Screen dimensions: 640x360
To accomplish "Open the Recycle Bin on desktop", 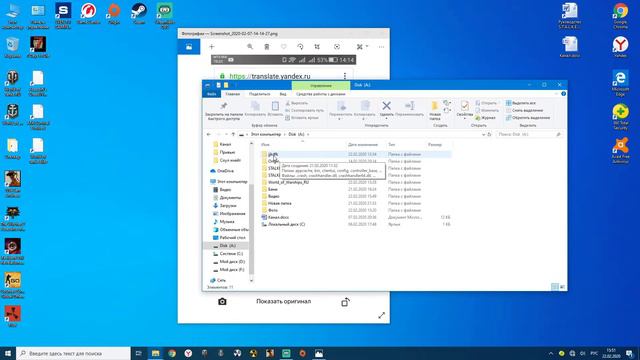I will 13,47.
